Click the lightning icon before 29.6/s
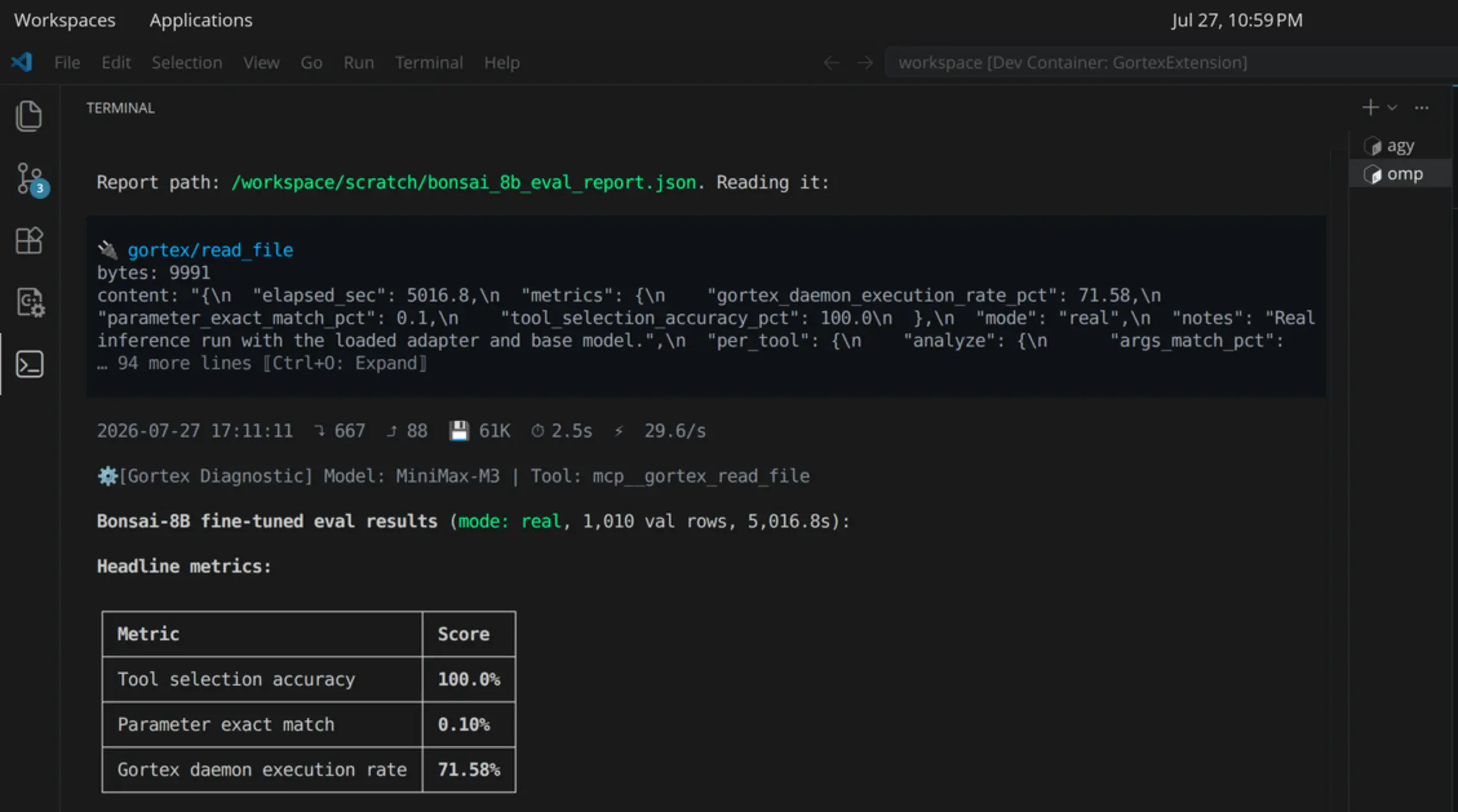Image resolution: width=1458 pixels, height=812 pixels. pos(619,431)
